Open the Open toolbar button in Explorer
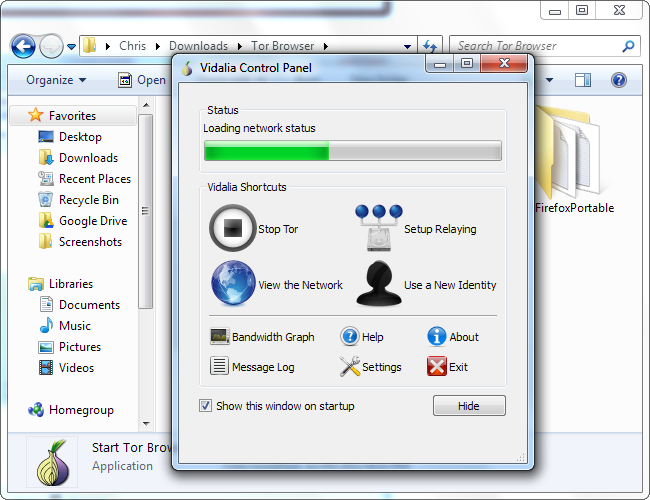Viewport: 650px width, 500px height. coord(142,80)
